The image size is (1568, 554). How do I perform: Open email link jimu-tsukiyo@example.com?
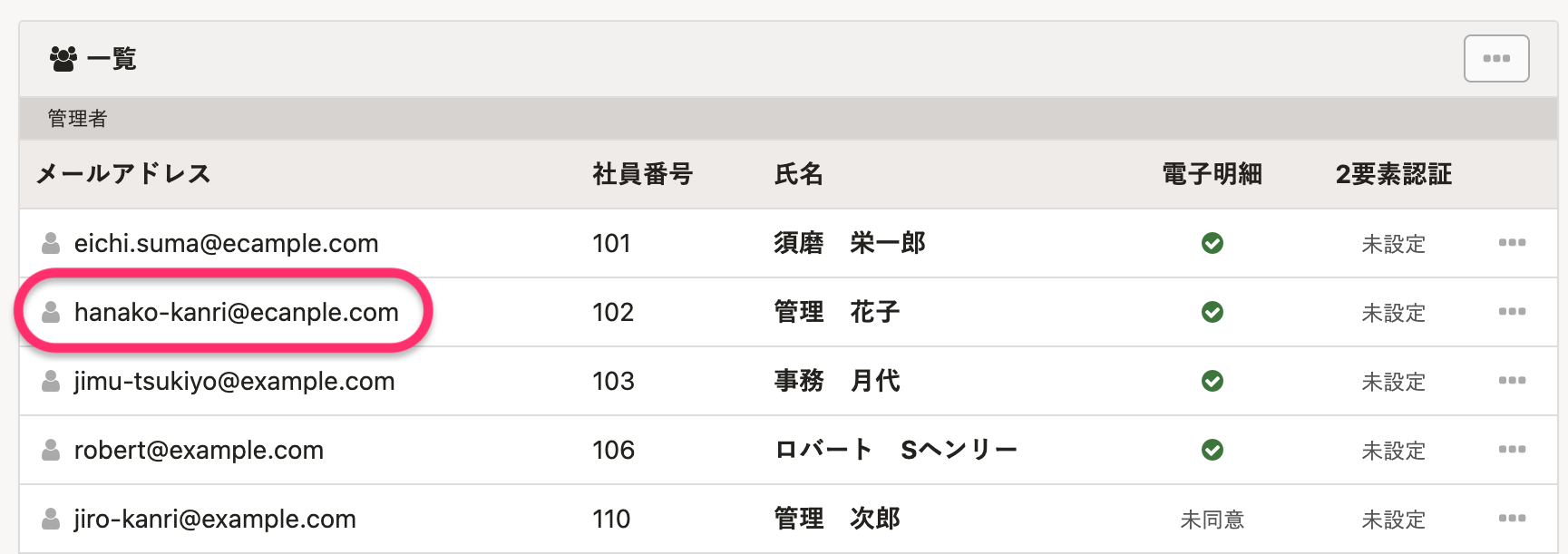pos(235,381)
